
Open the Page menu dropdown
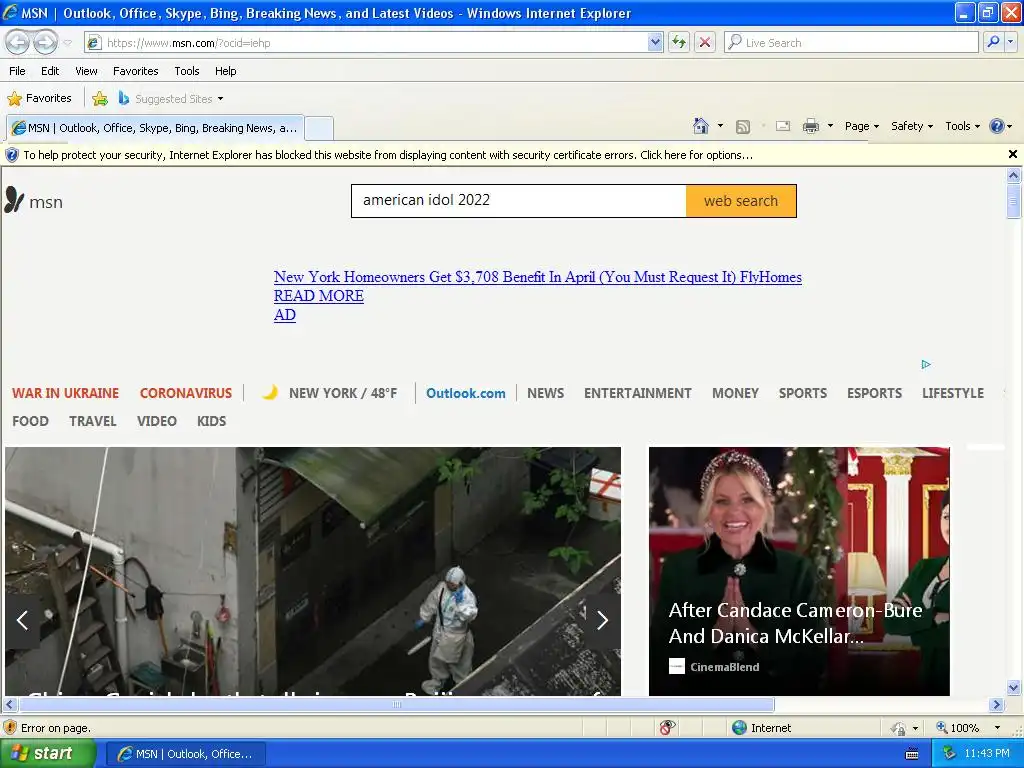[x=861, y=126]
